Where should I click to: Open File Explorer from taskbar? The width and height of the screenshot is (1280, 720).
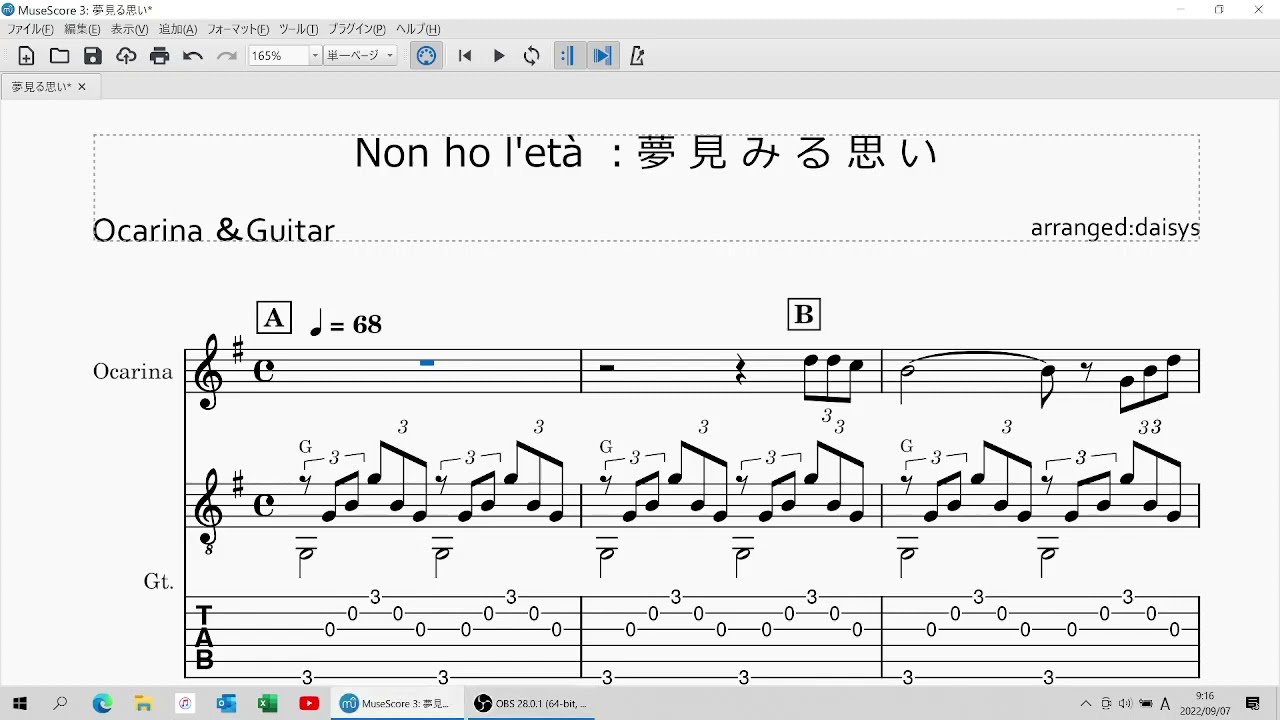coord(143,703)
